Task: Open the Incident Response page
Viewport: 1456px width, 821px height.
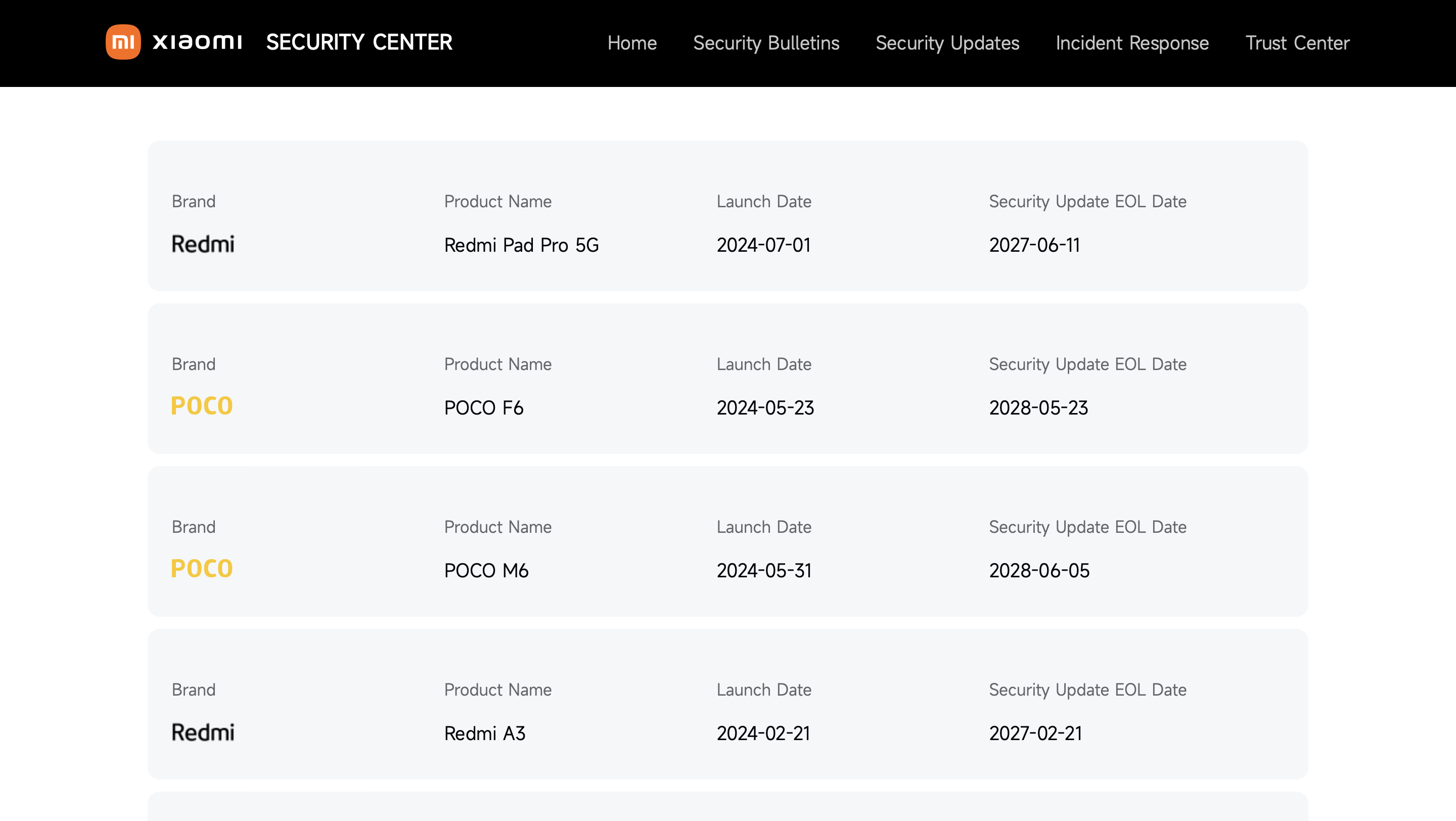Action: (1132, 43)
